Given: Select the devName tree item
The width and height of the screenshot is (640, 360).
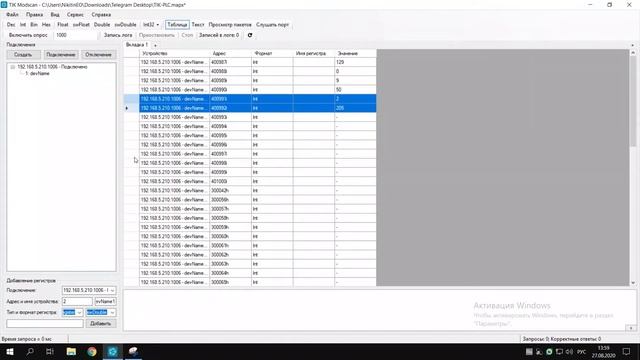Looking at the screenshot, I should point(38,73).
